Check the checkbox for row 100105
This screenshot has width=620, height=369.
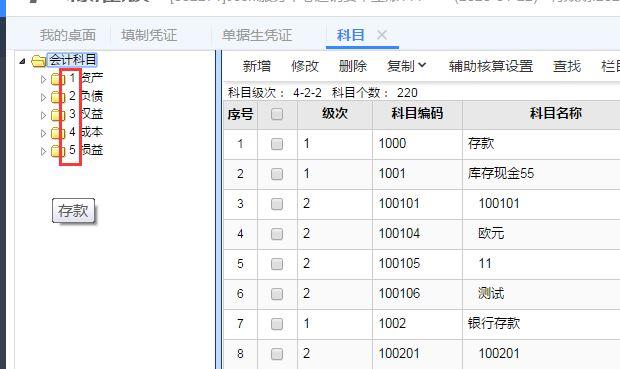pos(277,264)
